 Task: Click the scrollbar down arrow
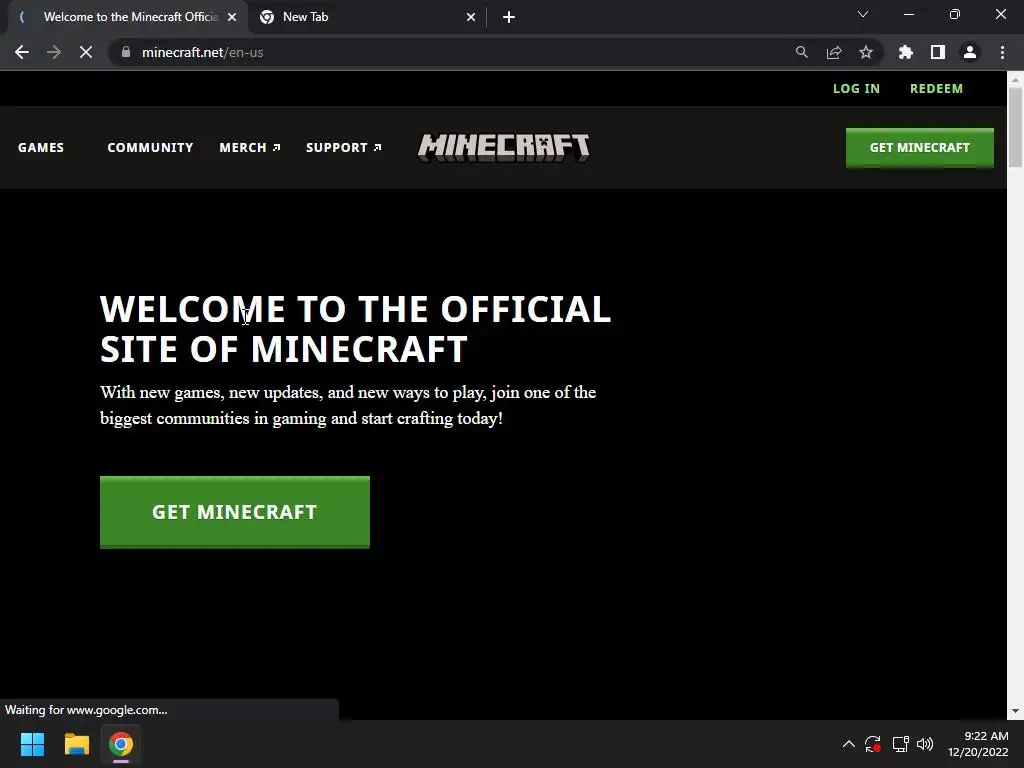[1015, 711]
